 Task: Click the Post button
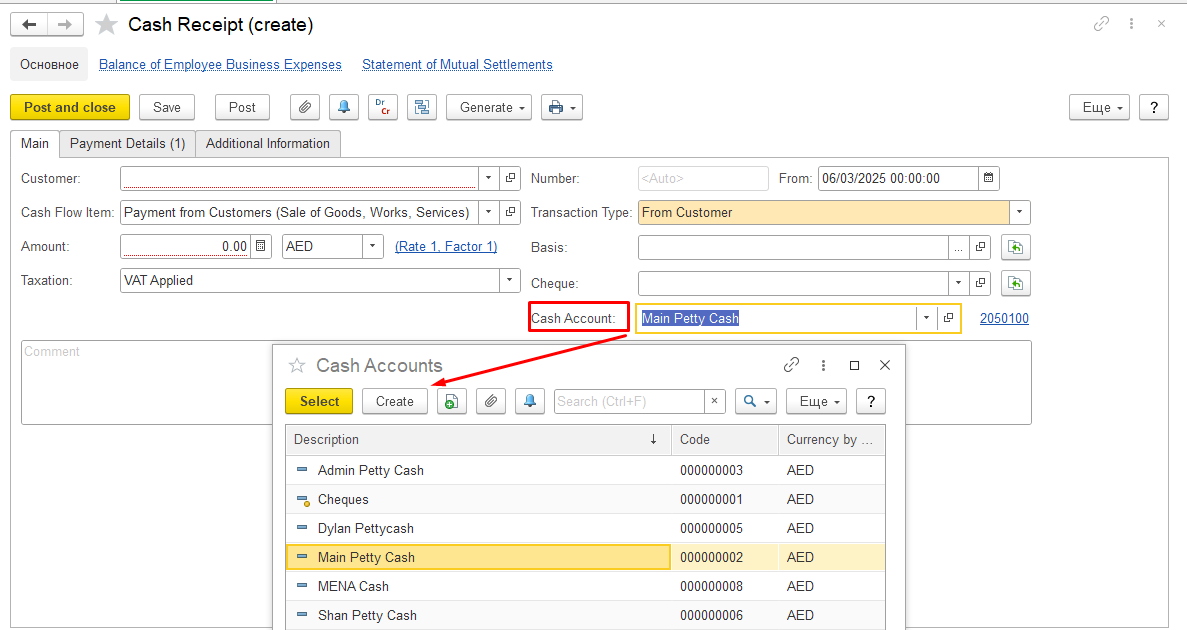[x=242, y=108]
